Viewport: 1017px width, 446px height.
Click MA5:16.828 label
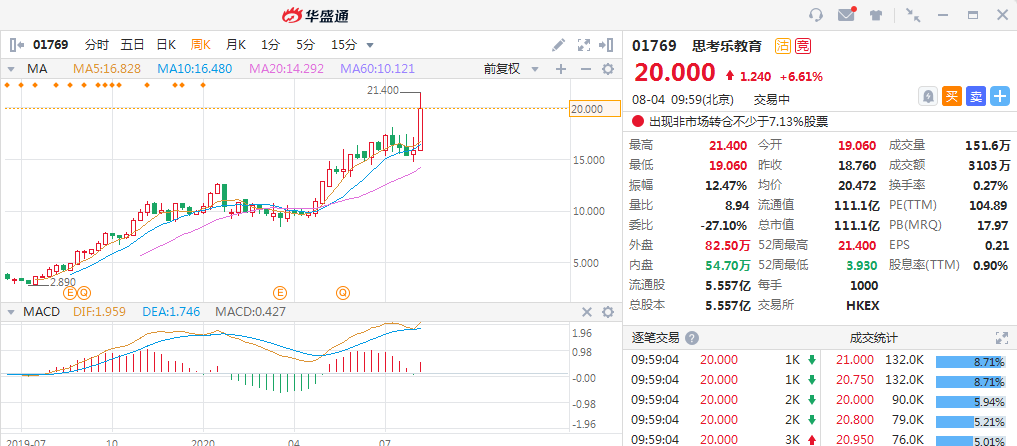click(107, 69)
